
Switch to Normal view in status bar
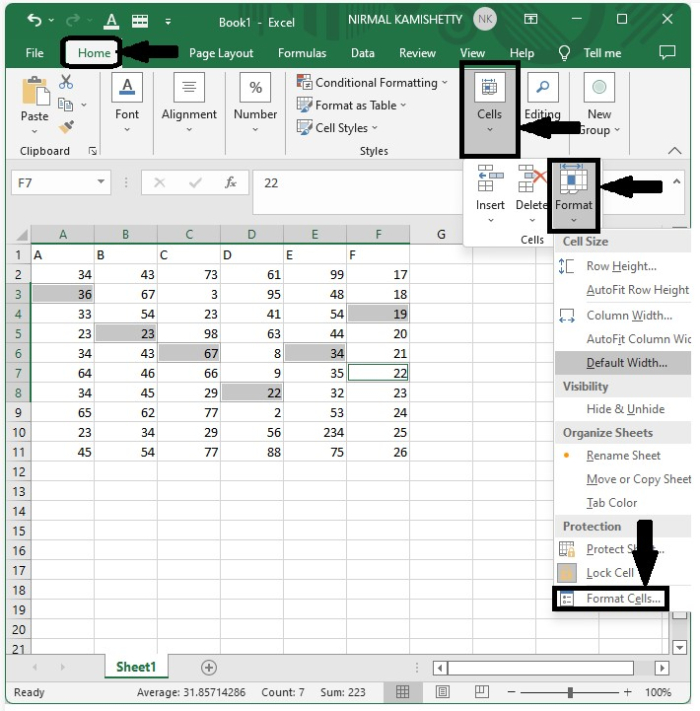(403, 692)
